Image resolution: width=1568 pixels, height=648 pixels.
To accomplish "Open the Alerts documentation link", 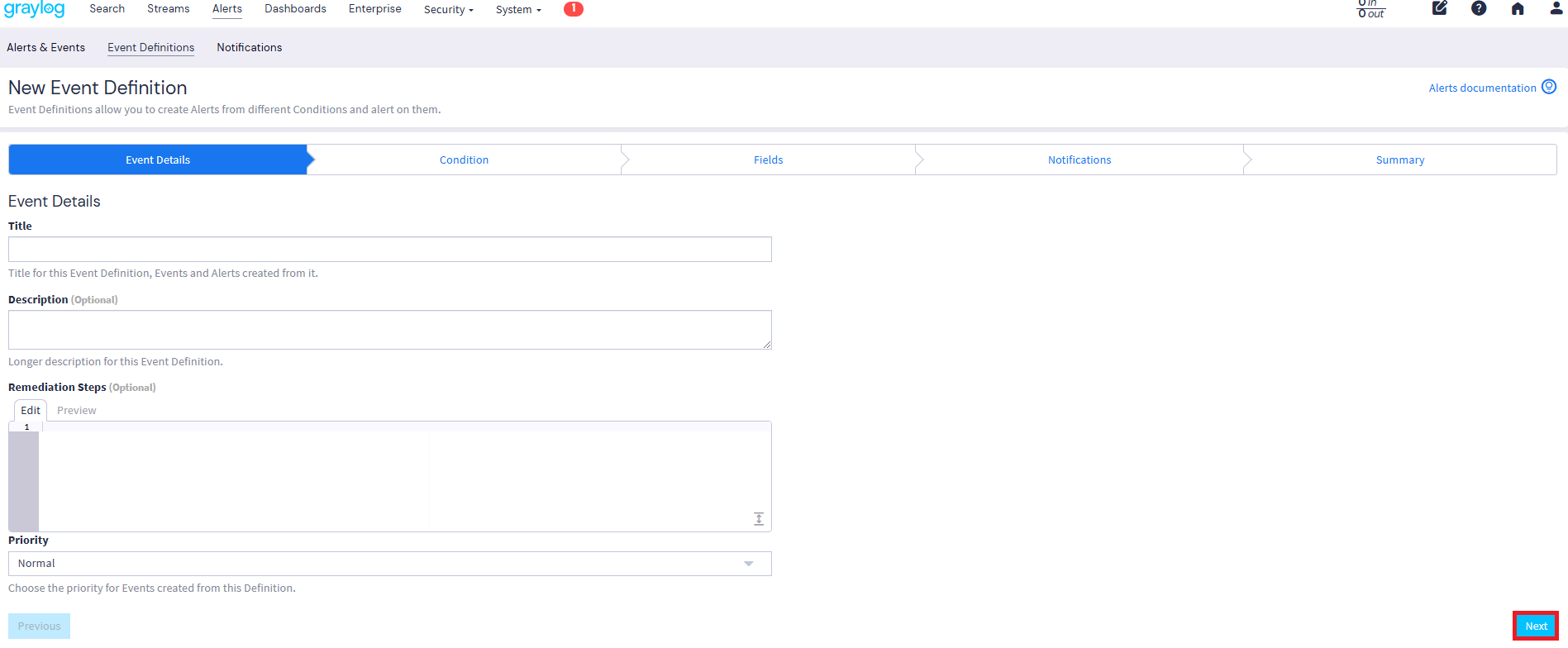I will 1482,88.
